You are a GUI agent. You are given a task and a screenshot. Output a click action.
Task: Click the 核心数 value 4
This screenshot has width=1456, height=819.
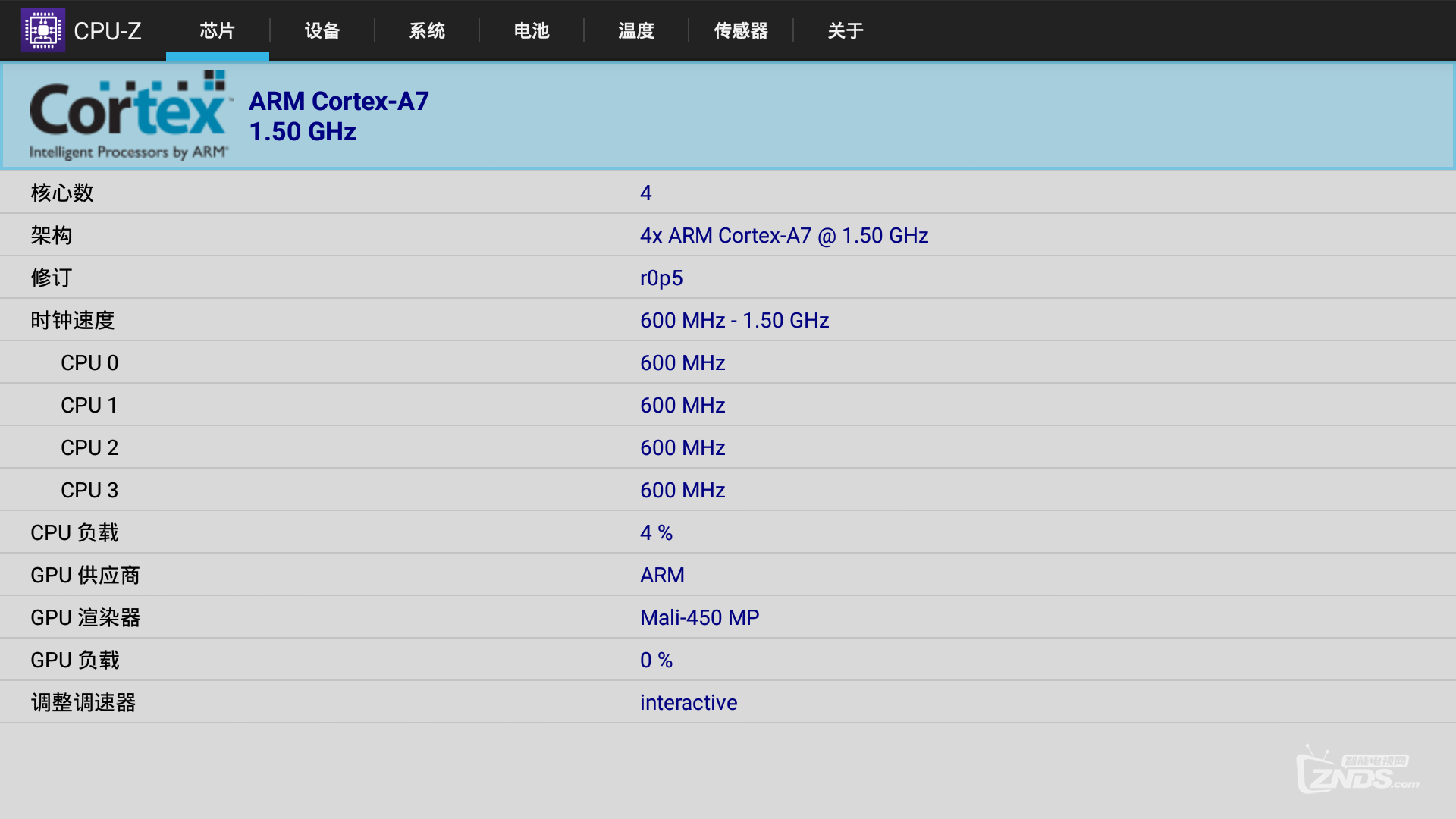646,193
